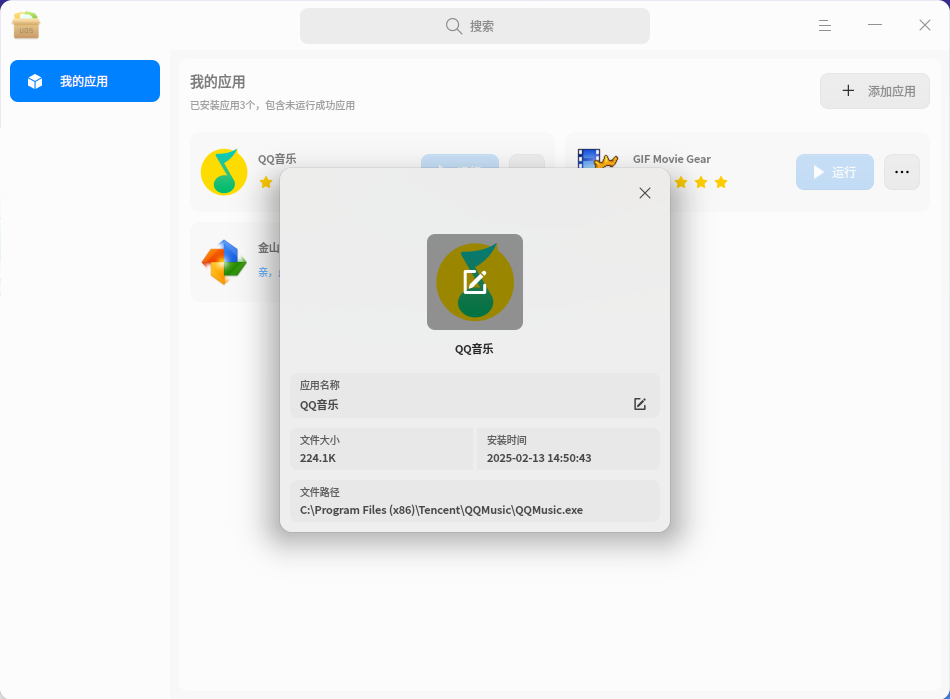950x699 pixels.
Task: Close the main application window
Action: coord(925,25)
